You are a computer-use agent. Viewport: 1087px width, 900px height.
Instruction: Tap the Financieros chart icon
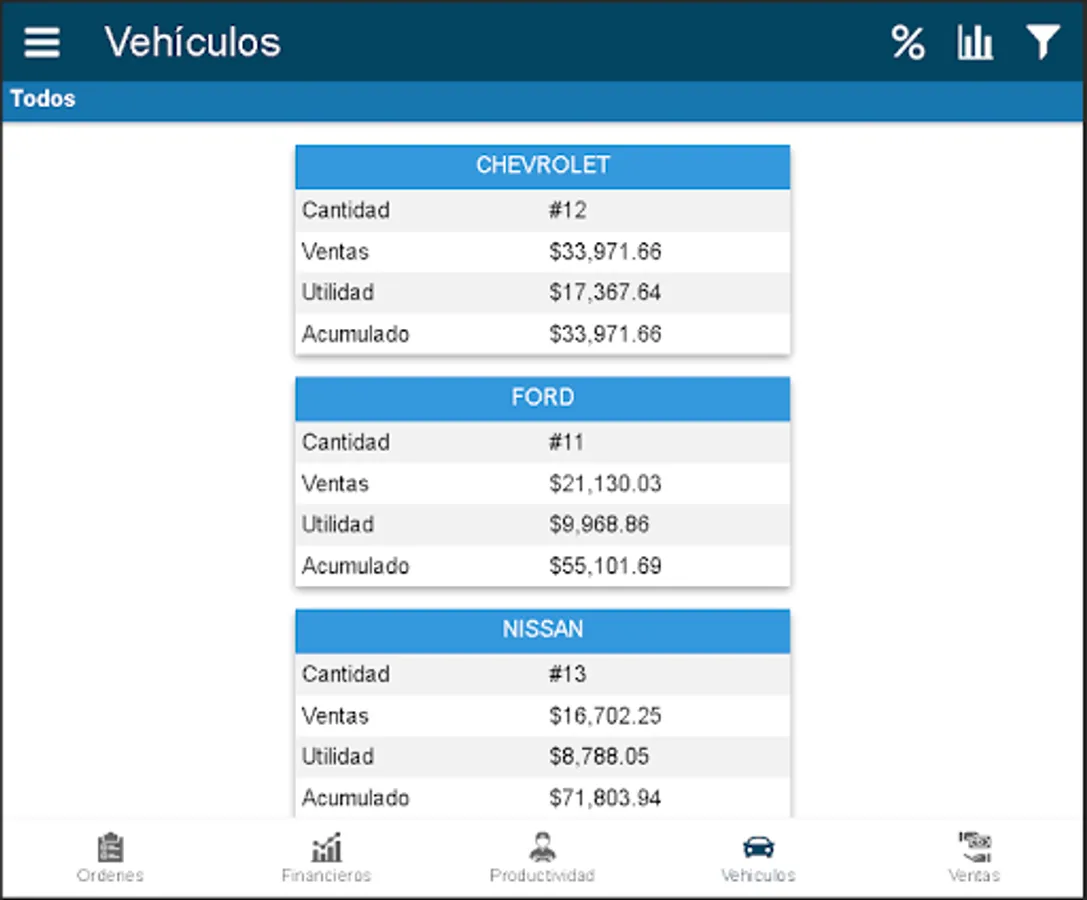click(327, 847)
